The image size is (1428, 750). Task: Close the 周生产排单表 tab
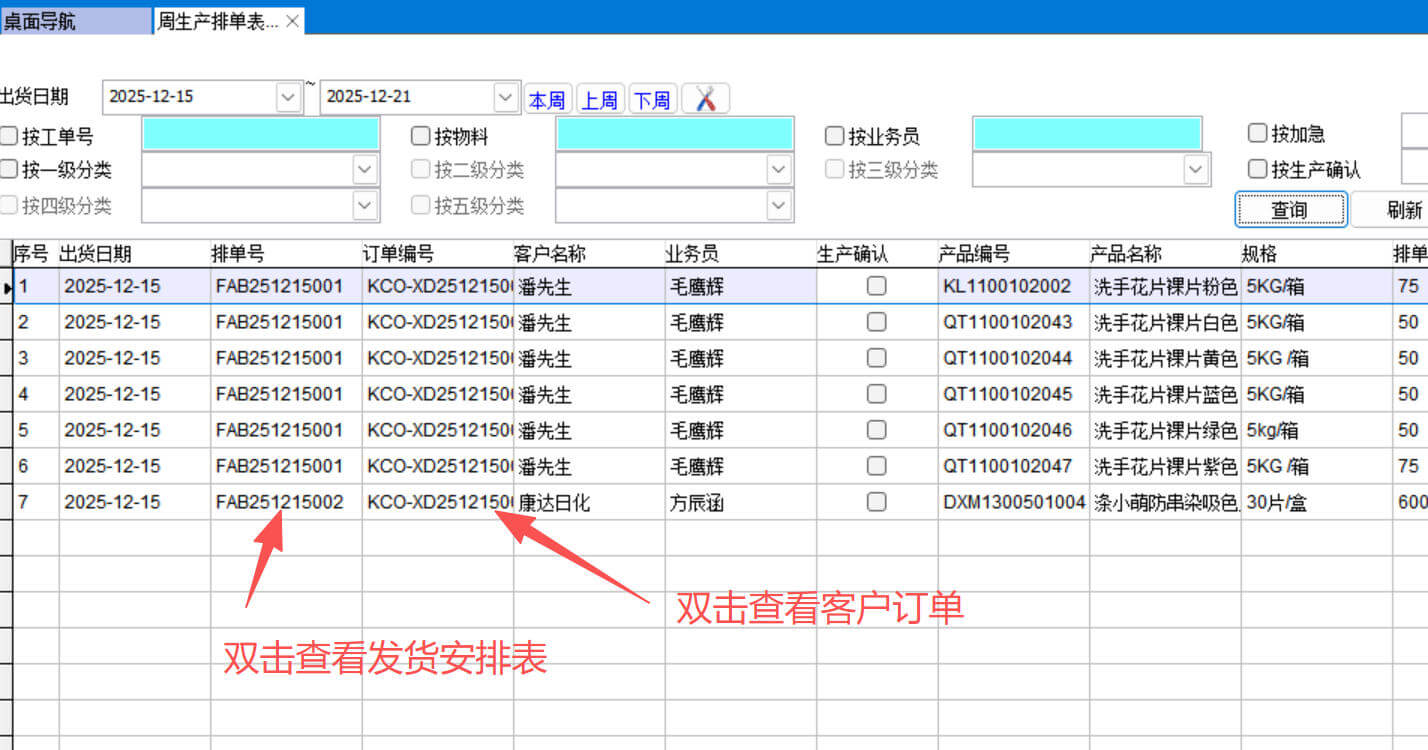click(292, 21)
